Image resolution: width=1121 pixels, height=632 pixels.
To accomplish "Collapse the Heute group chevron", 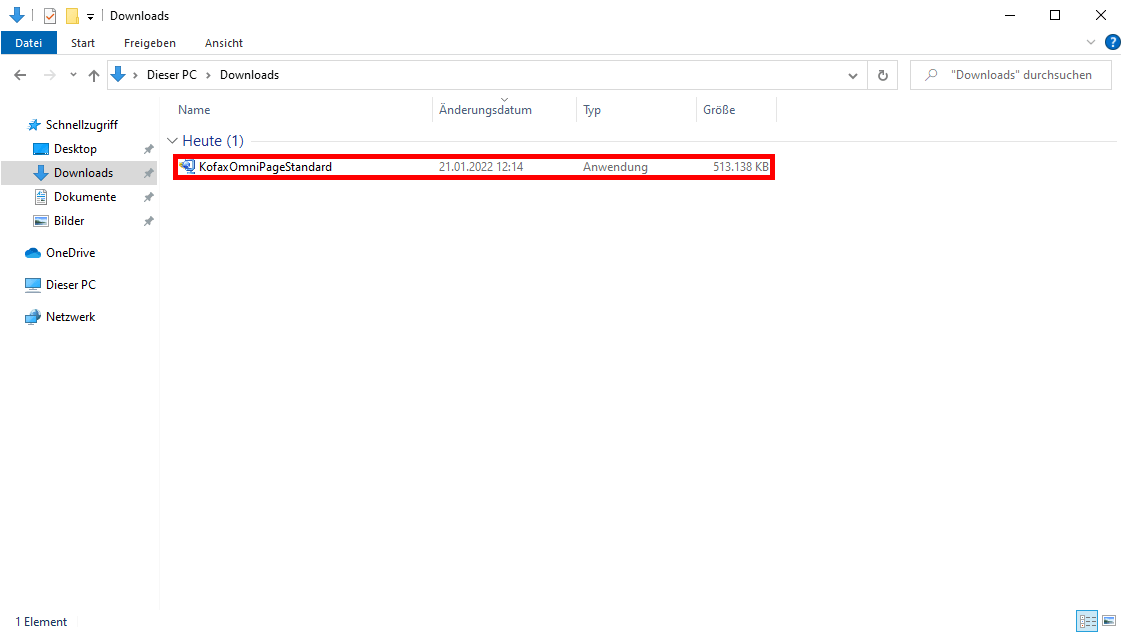I will 173,141.
